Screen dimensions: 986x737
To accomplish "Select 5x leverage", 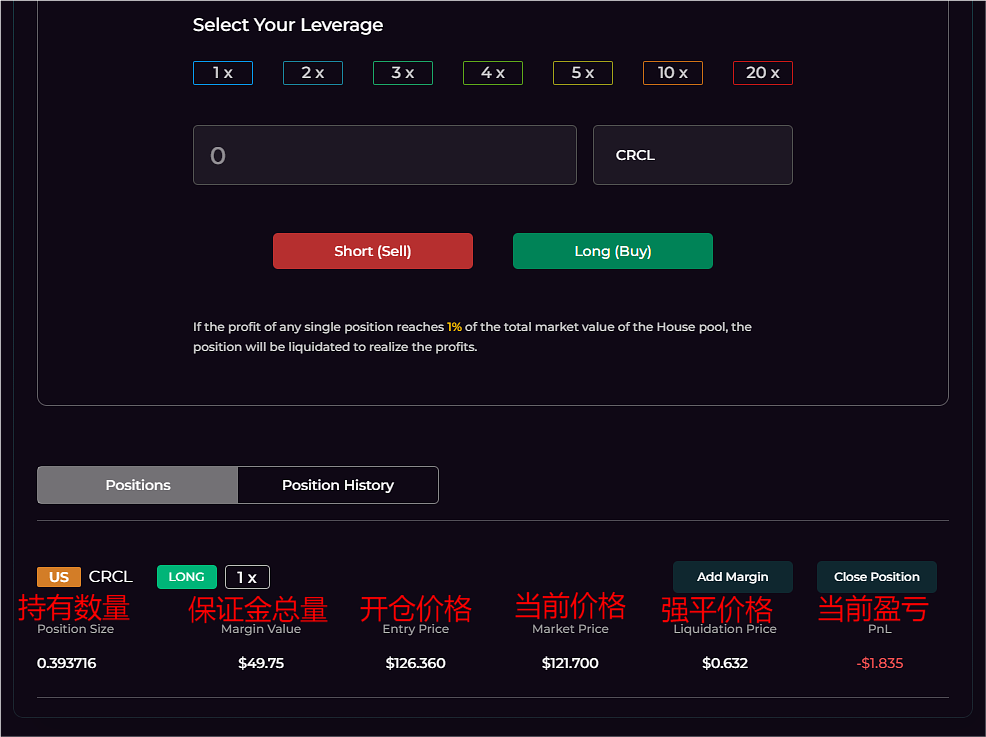I will tap(583, 73).
